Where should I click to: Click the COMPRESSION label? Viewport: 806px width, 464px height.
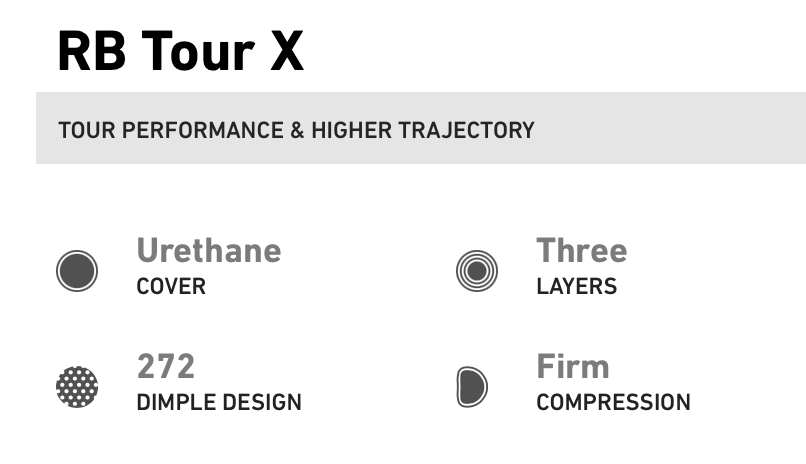[x=613, y=403]
